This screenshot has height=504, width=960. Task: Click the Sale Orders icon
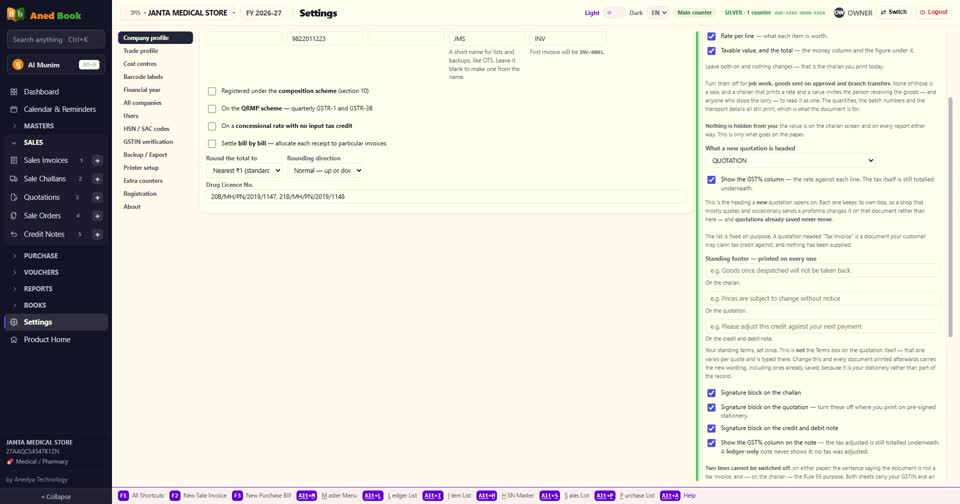13,216
